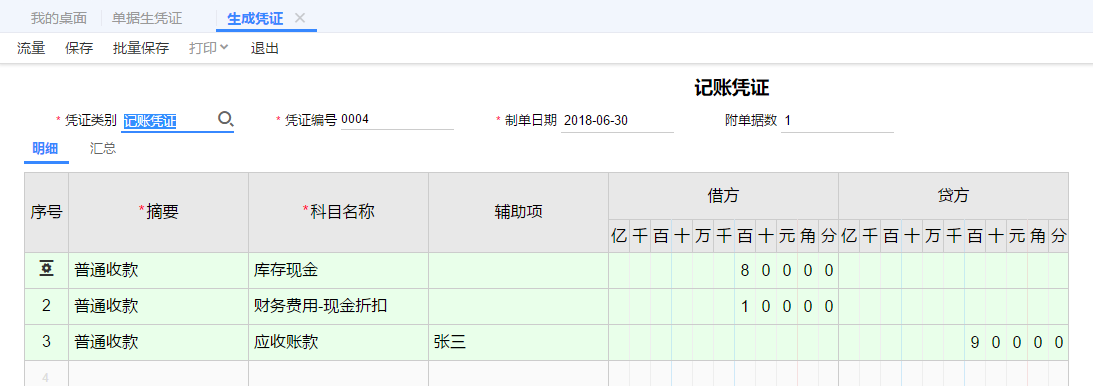Click the row settings icon in first row
This screenshot has width=1093, height=386.
pyautogui.click(x=47, y=269)
